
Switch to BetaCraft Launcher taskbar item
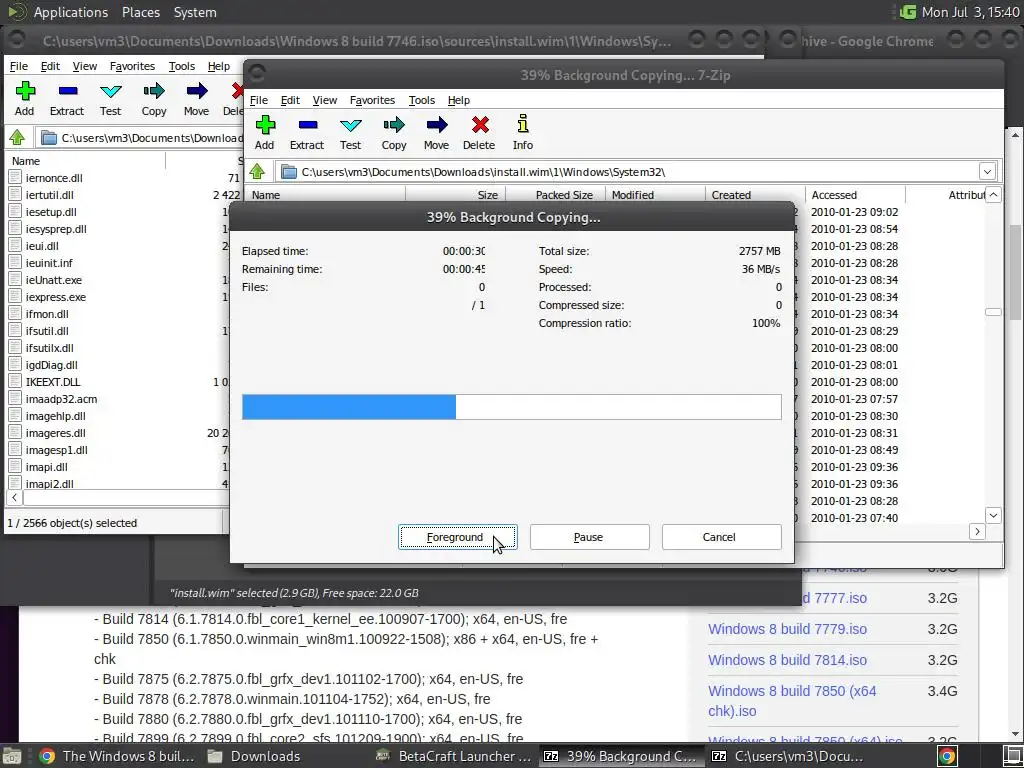point(455,756)
